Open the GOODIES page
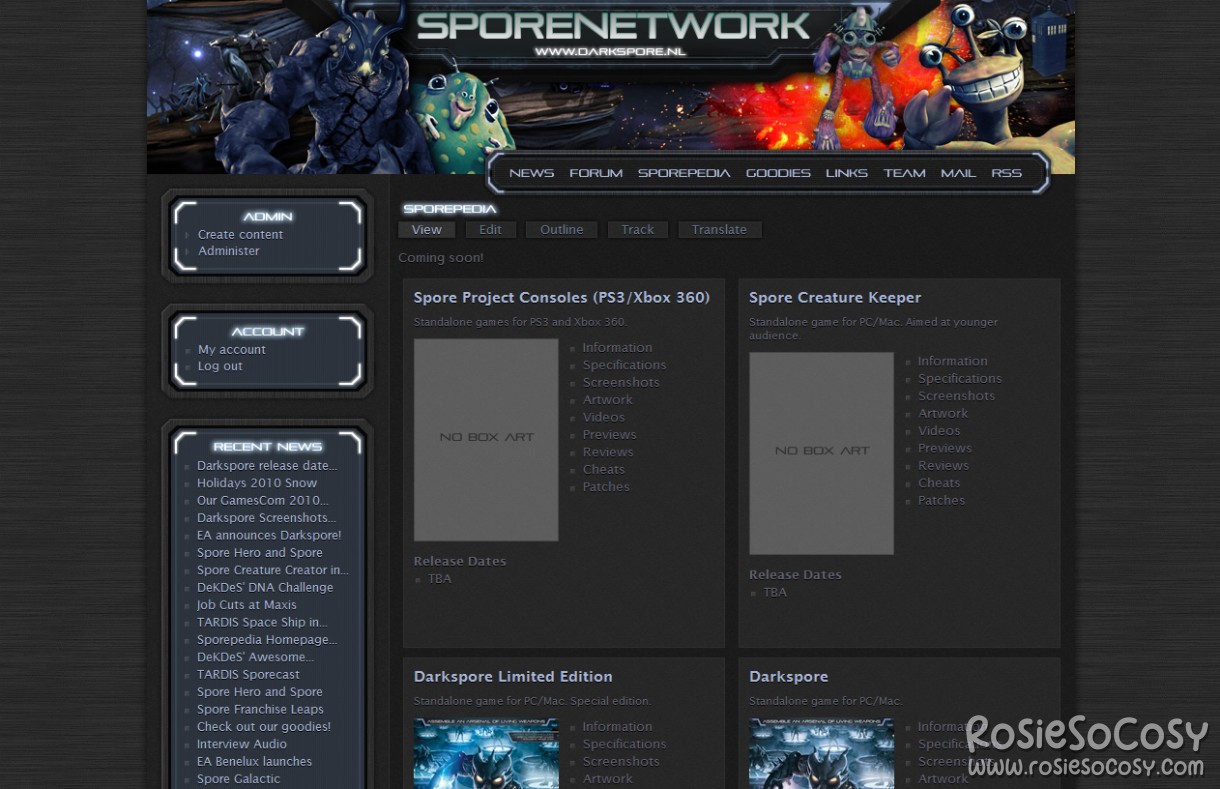This screenshot has width=1220, height=789. click(x=778, y=173)
